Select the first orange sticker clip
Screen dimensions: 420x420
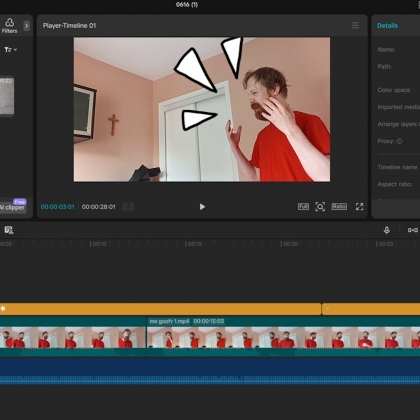click(x=160, y=309)
